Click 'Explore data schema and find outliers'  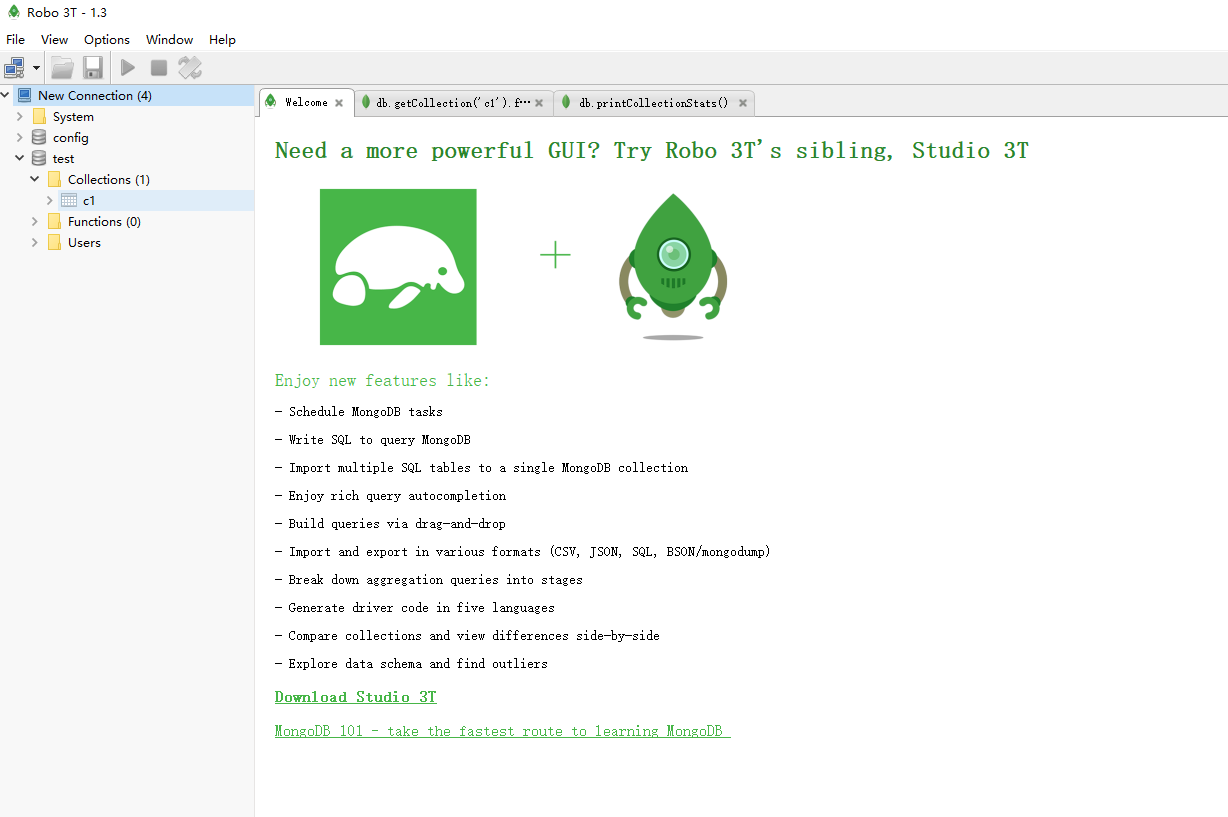412,664
